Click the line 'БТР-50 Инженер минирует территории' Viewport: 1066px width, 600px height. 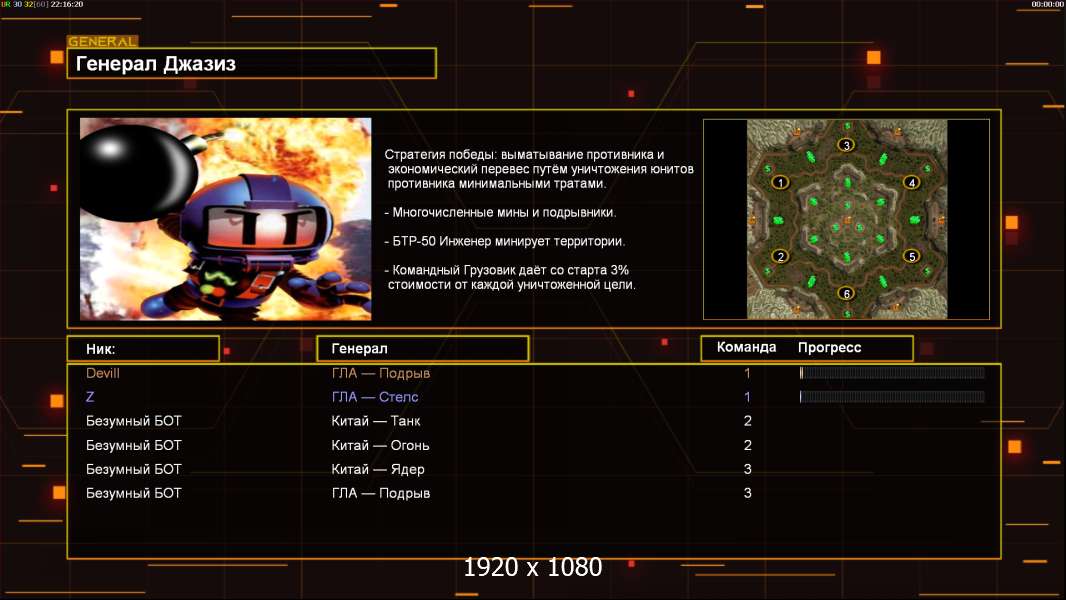pyautogui.click(x=504, y=241)
